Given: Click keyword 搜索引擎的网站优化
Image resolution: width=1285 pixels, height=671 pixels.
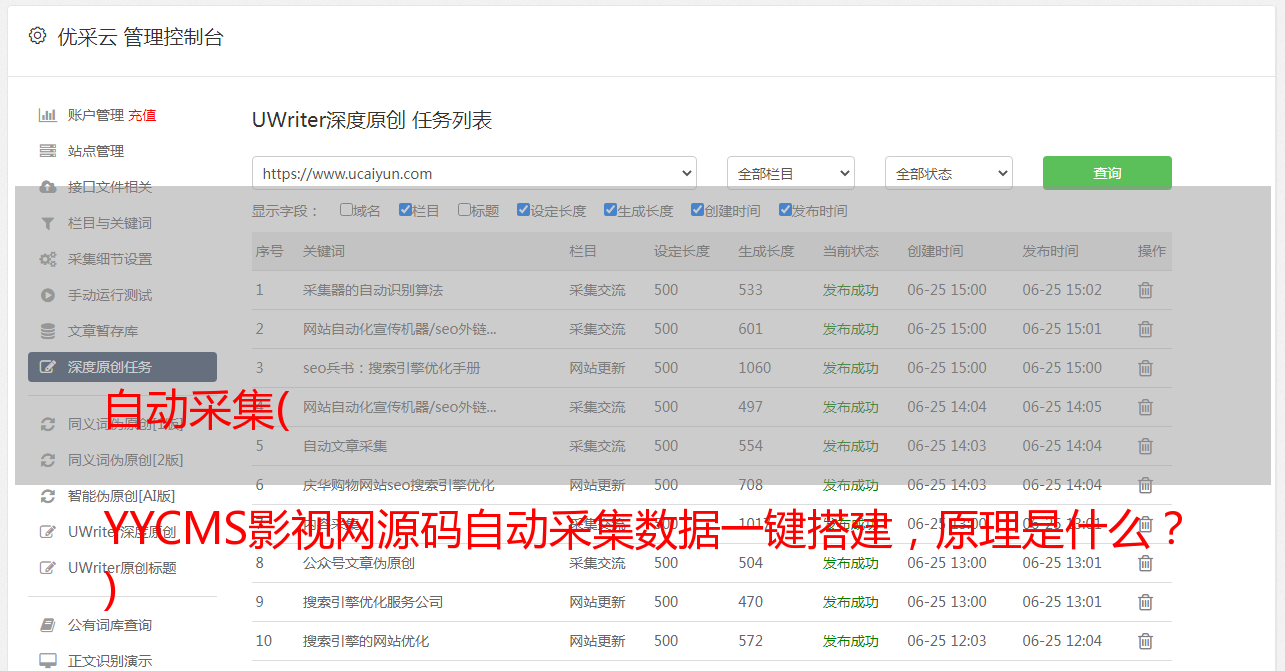Looking at the screenshot, I should point(366,641).
